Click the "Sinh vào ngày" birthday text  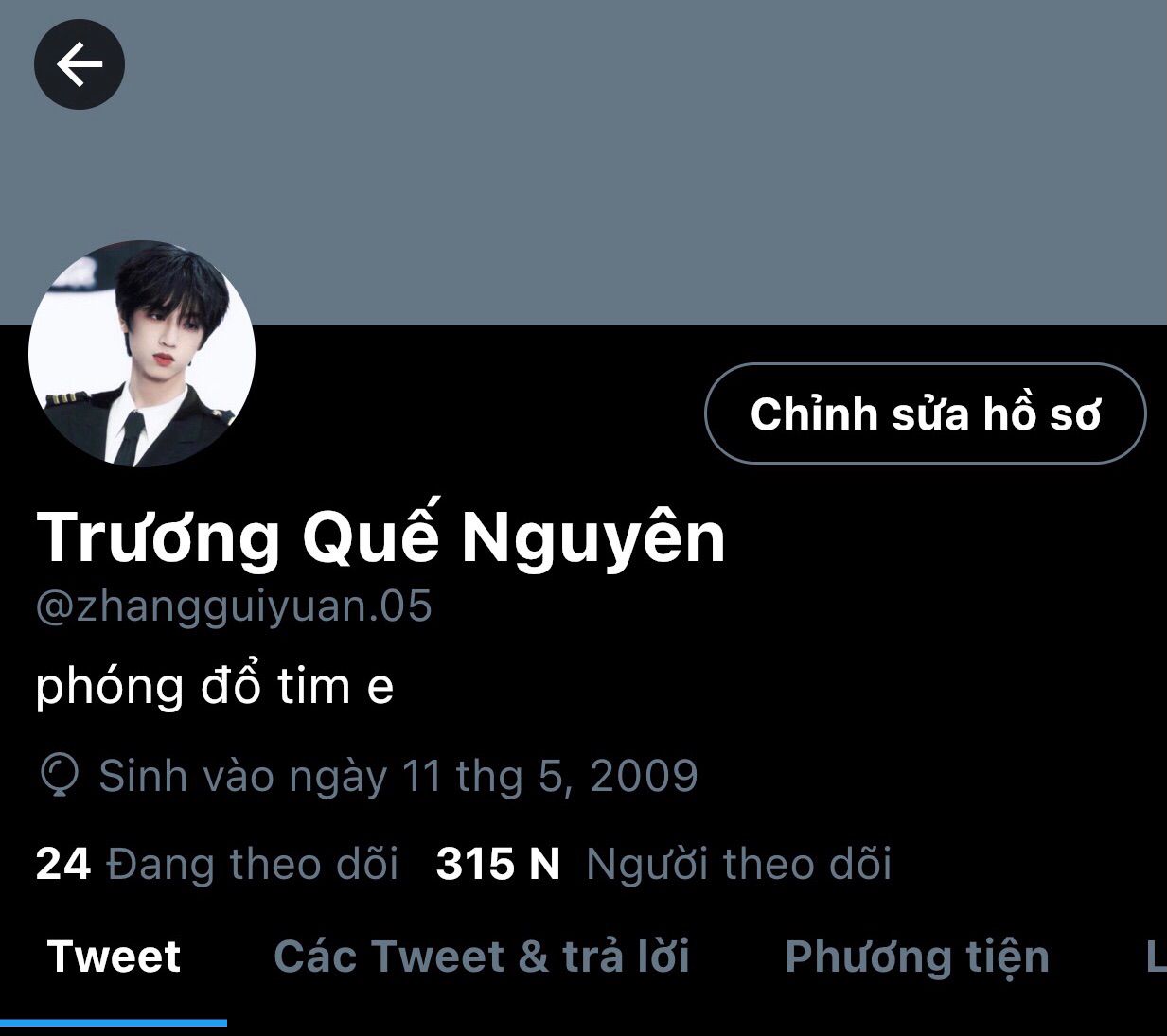243,777
